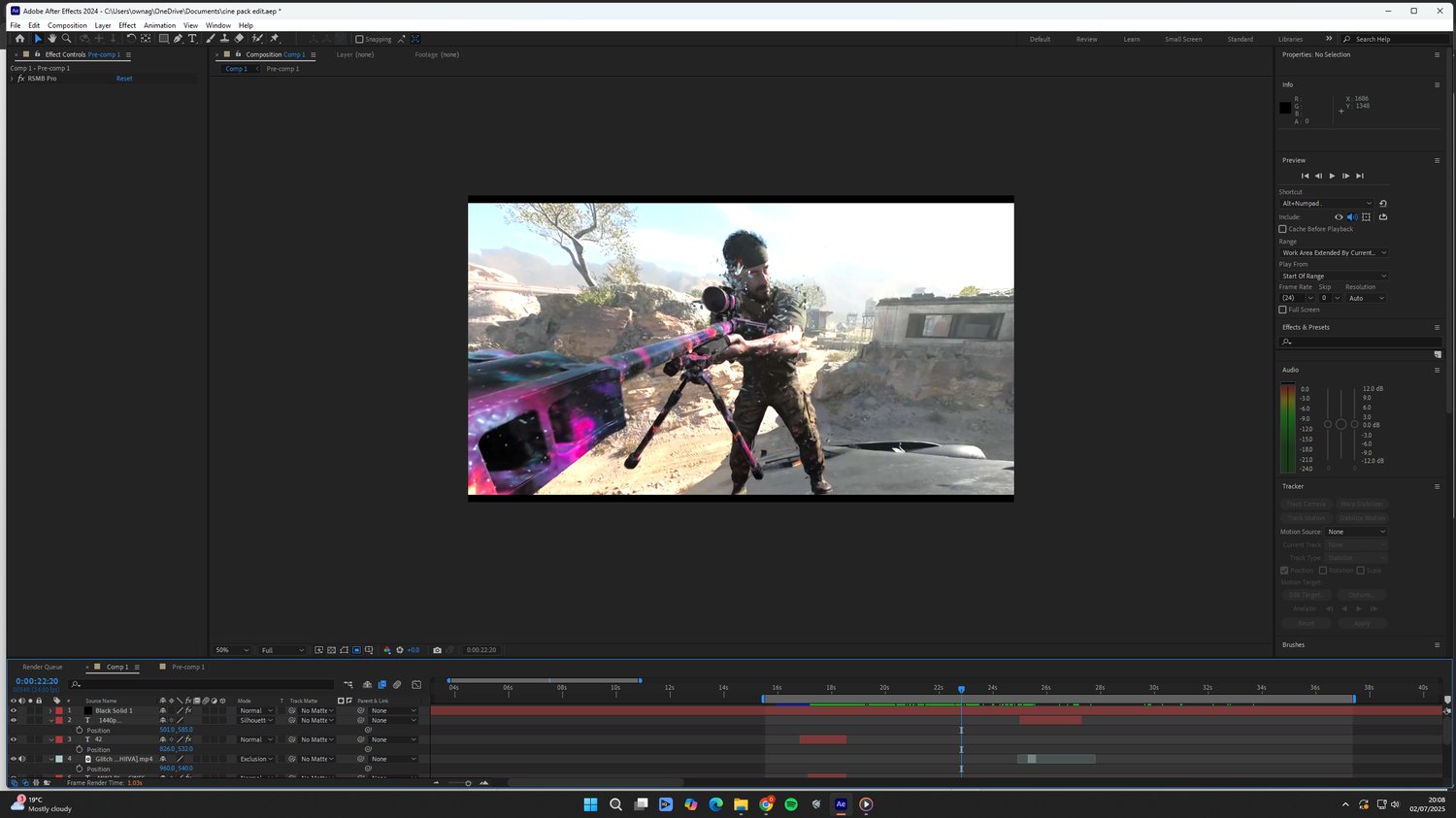Open blend mode dropdown for Black Solid 1
This screenshot has height=818, width=1456.
pyautogui.click(x=257, y=710)
